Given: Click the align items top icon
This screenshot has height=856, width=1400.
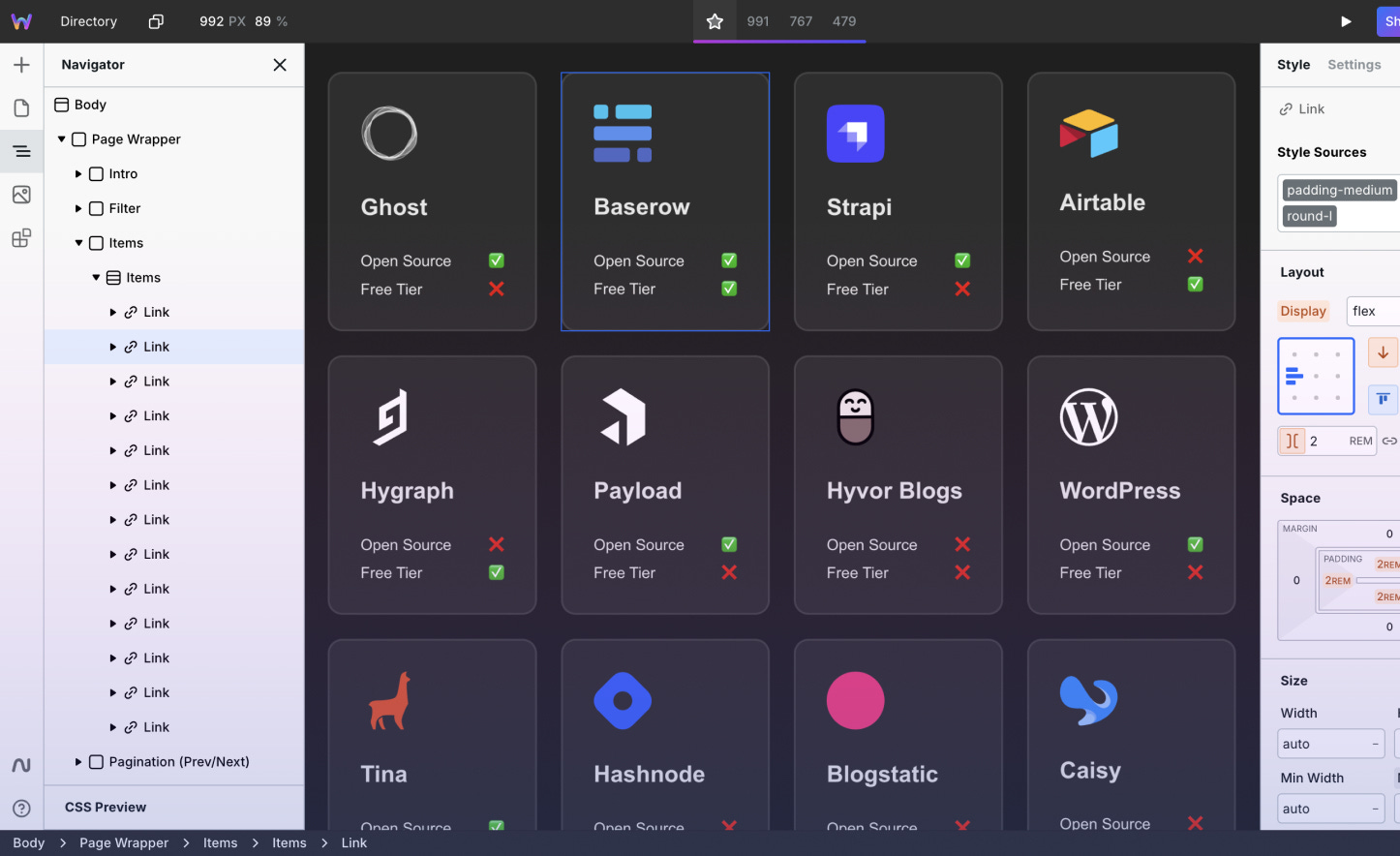Looking at the screenshot, I should coord(1383,399).
